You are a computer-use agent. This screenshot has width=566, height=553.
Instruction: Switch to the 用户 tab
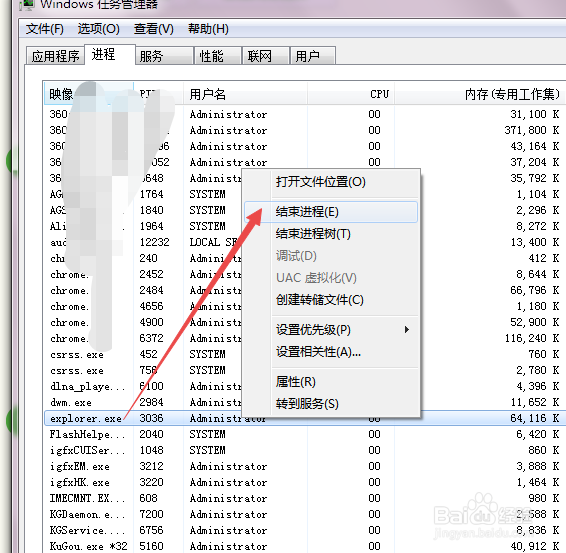[x=313, y=56]
